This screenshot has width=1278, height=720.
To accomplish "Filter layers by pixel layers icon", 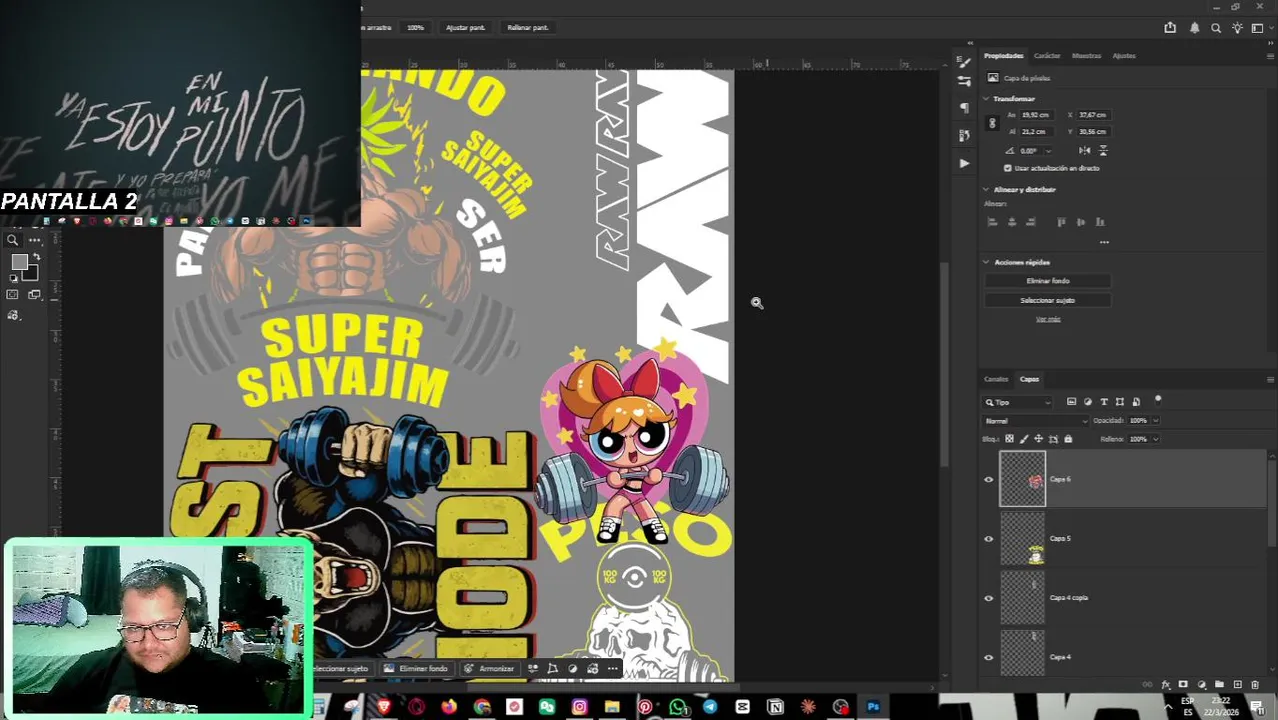I will [x=1071, y=402].
